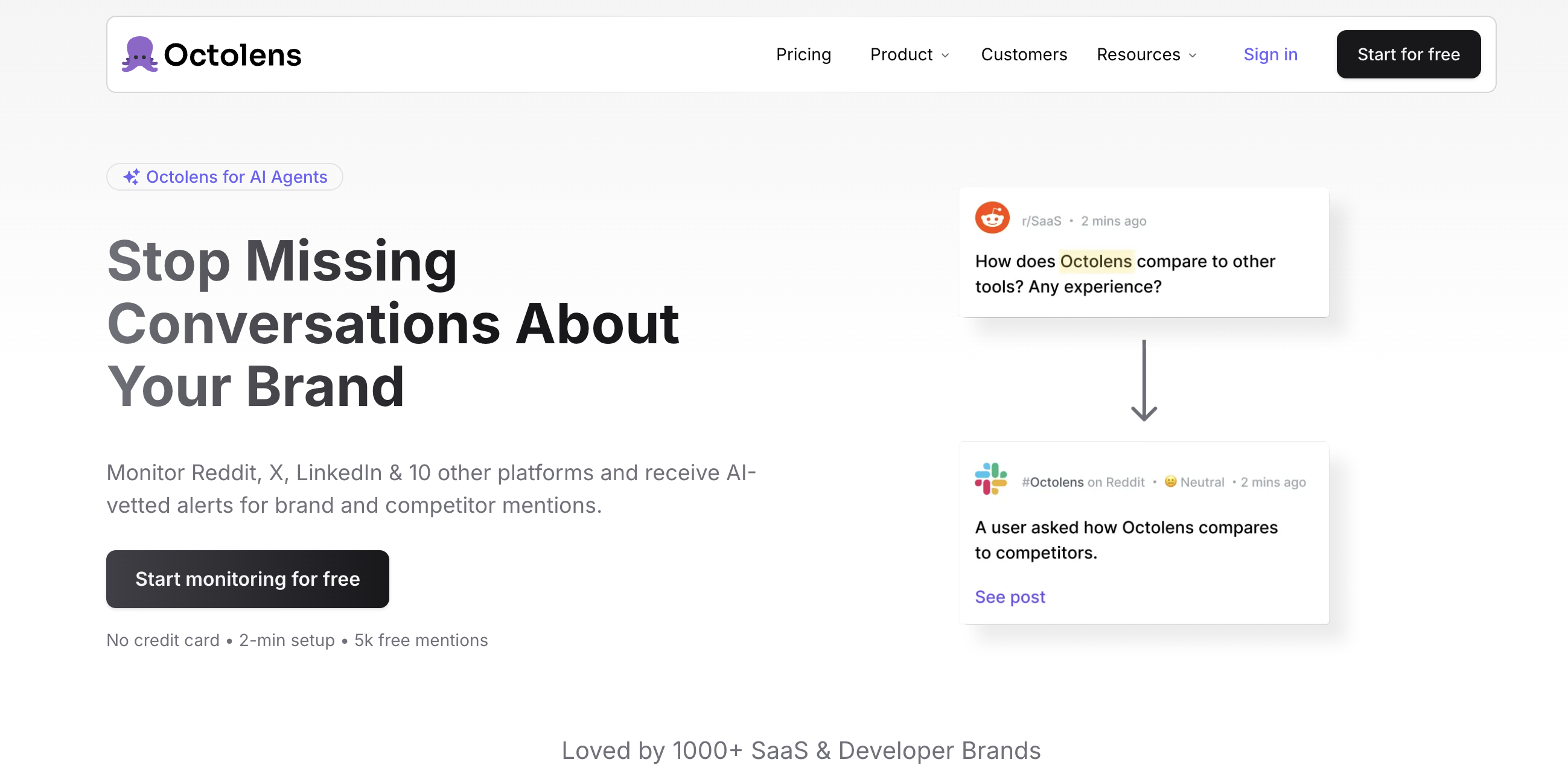Click the sparkle icon in the AI Agents badge
1568x771 pixels.
pyautogui.click(x=132, y=177)
